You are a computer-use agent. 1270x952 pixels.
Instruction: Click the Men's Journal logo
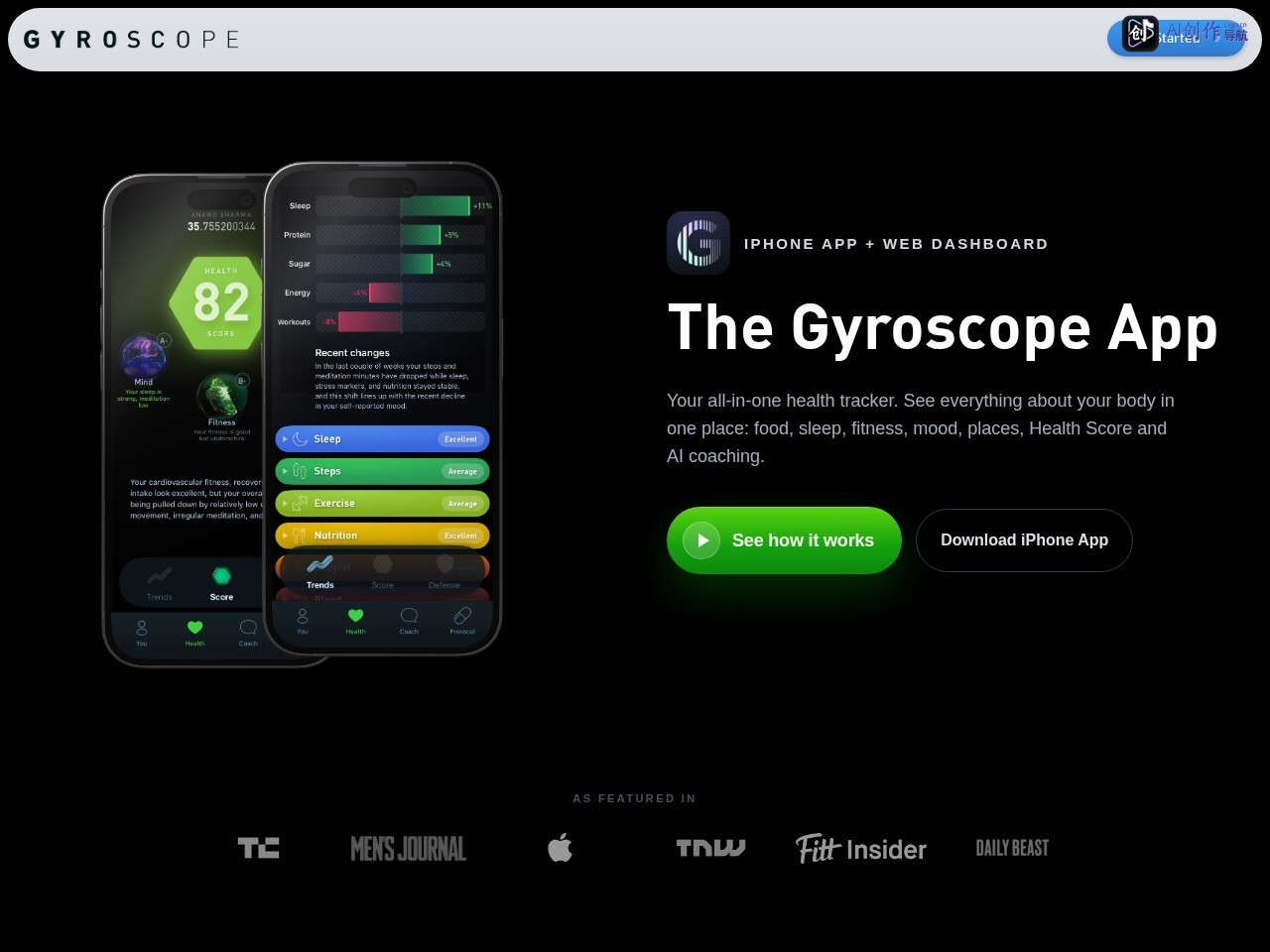(x=408, y=849)
